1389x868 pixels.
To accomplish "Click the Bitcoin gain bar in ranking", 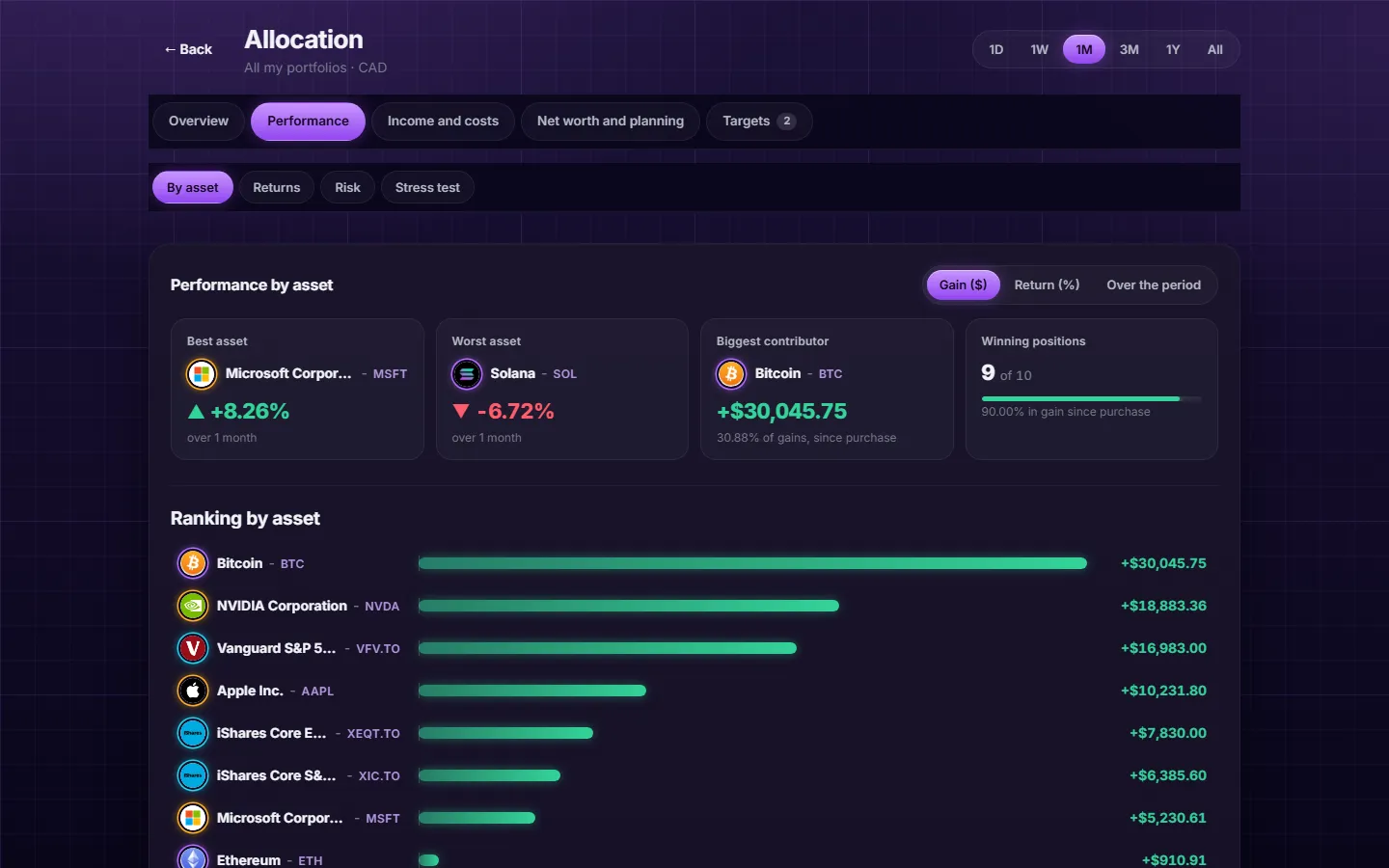I will coord(752,563).
